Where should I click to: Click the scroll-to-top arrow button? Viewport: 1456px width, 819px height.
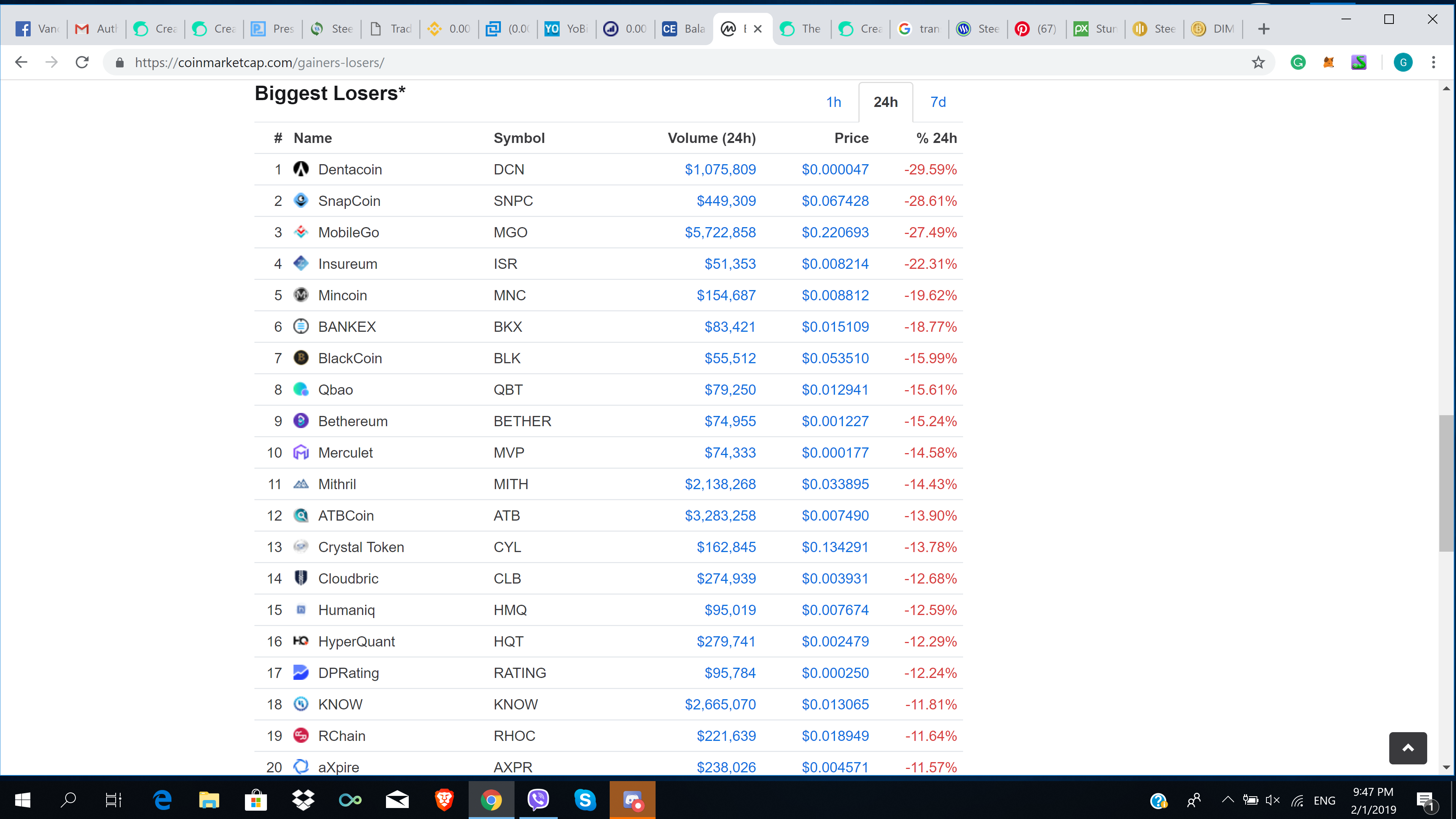coord(1407,748)
